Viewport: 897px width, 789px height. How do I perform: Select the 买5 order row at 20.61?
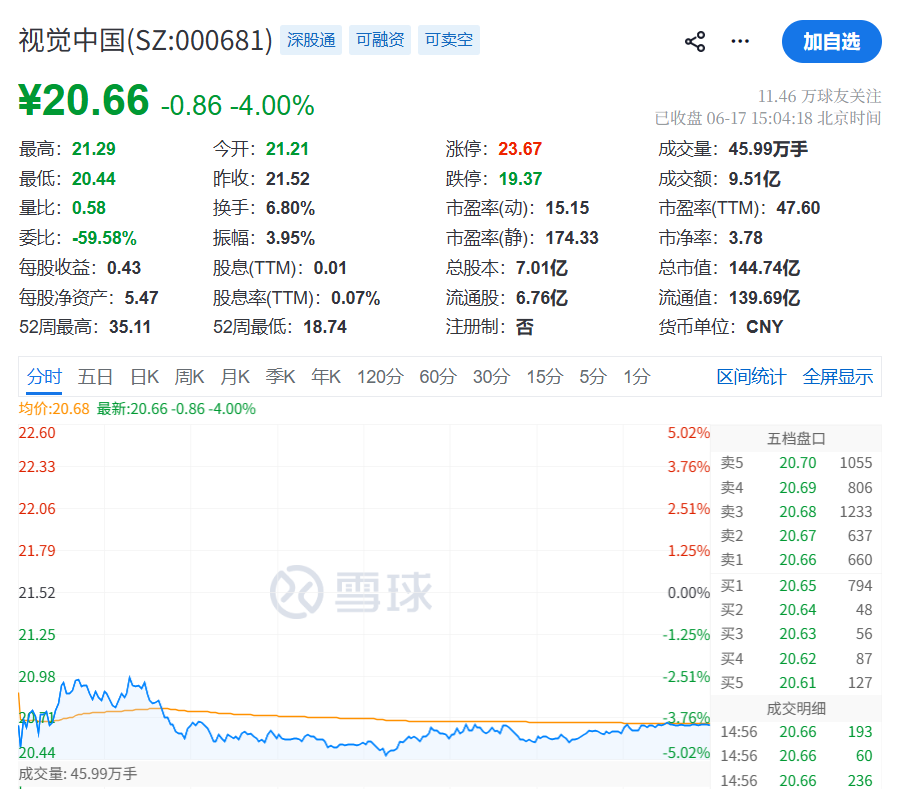coord(796,683)
